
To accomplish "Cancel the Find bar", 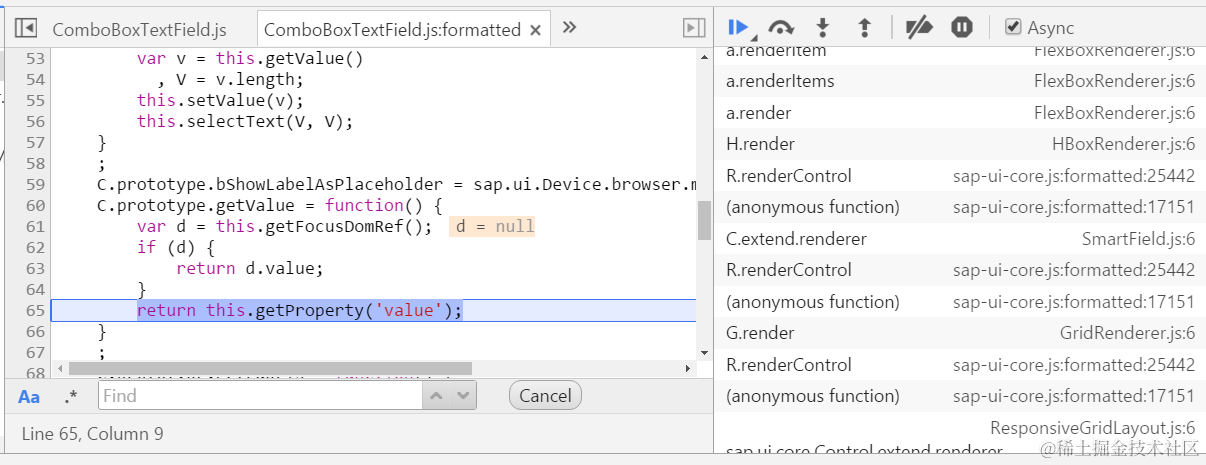I will (x=545, y=396).
